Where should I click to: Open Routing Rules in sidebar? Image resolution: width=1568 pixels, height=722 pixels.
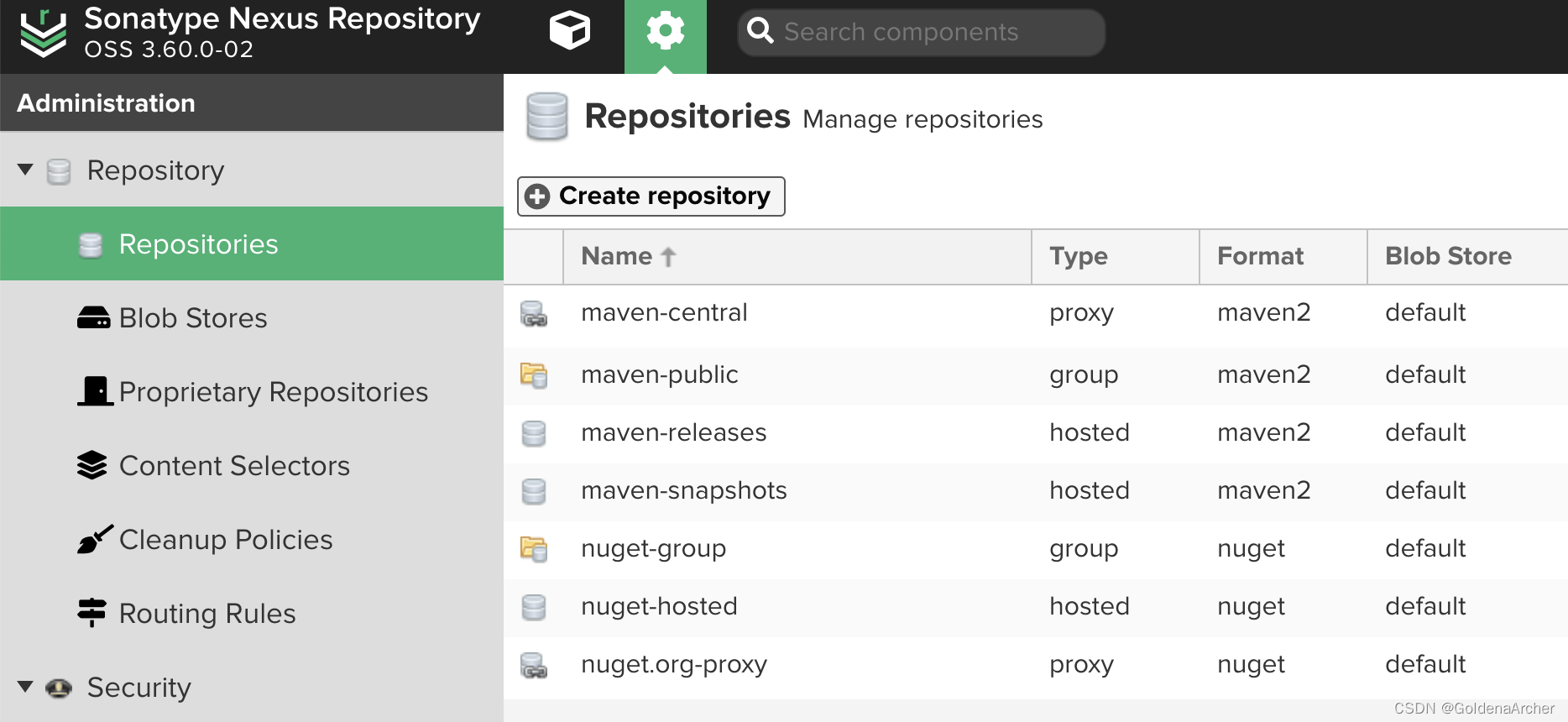tap(252, 613)
